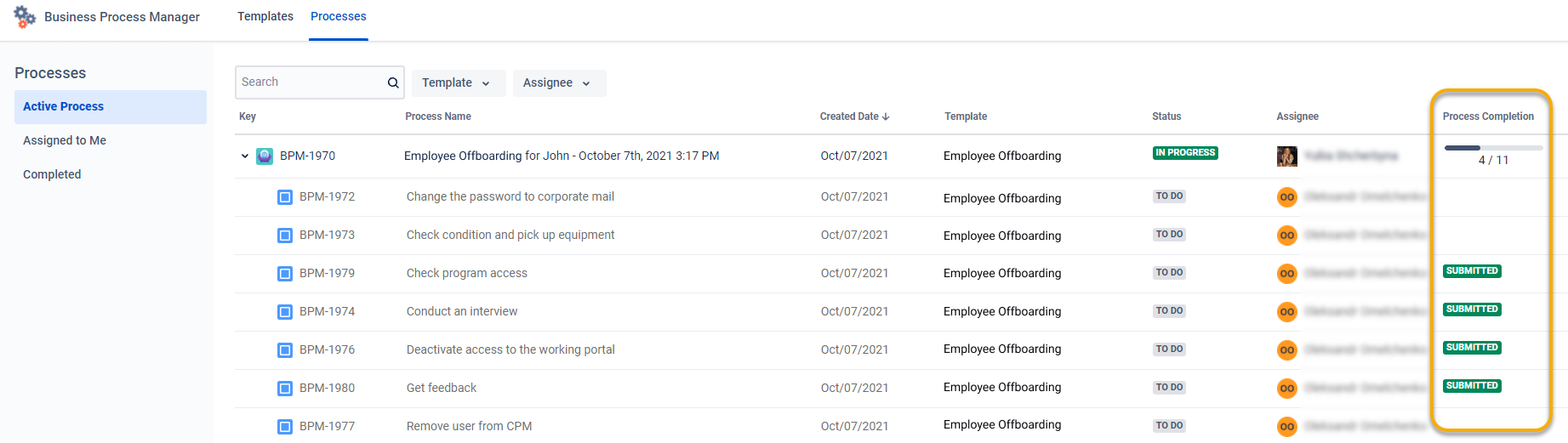This screenshot has height=443, width=1568.
Task: Click the OO avatar in BPM-1977 row
Action: click(x=1287, y=427)
